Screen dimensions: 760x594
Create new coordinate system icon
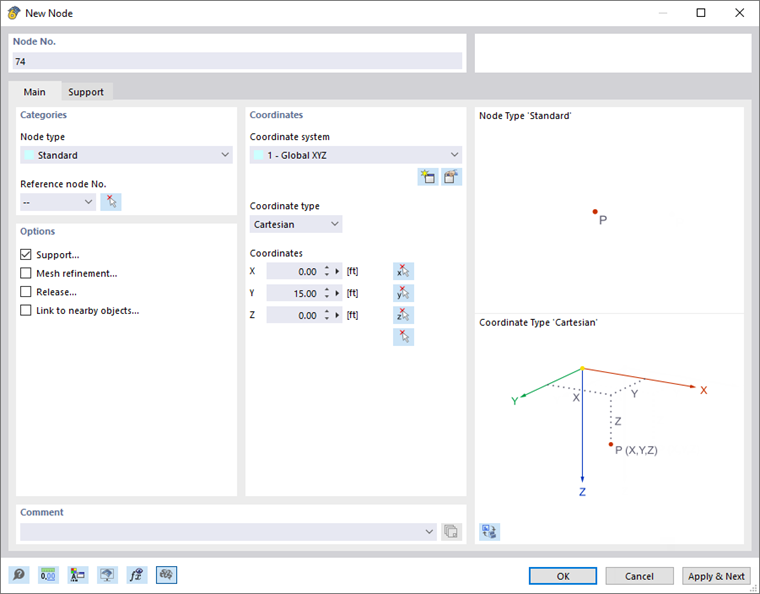pyautogui.click(x=428, y=177)
